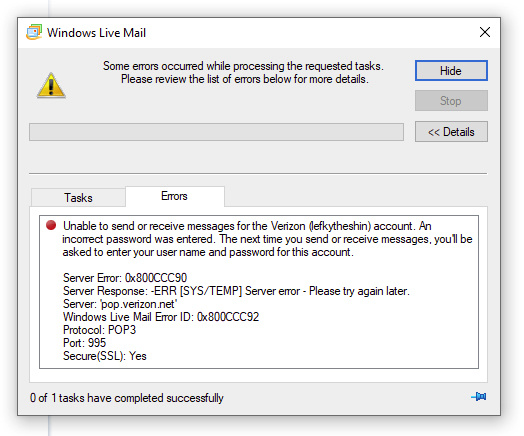Screen dimensions: 524x436
Task: Click the Hide button
Action: [x=451, y=70]
